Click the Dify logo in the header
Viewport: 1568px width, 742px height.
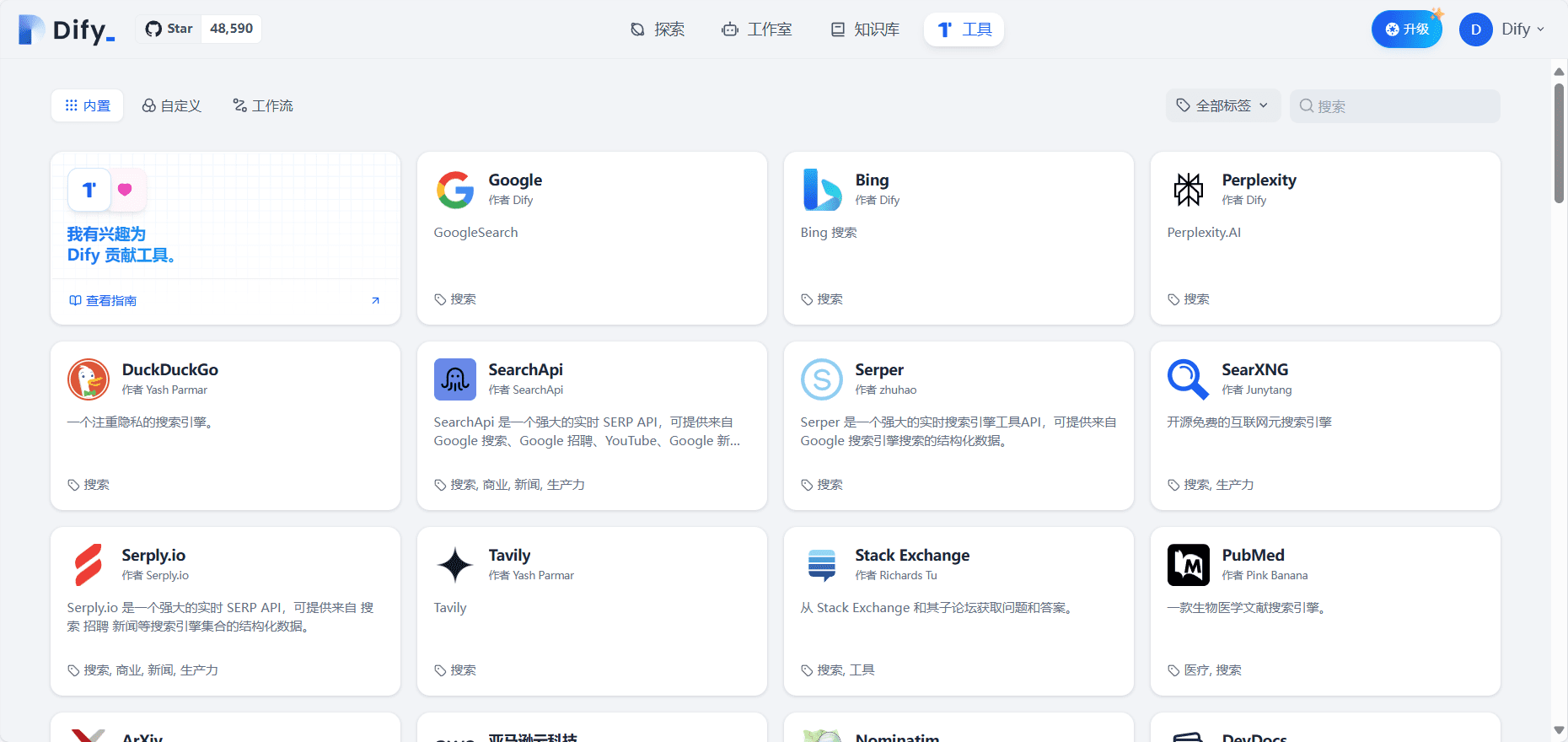(66, 30)
